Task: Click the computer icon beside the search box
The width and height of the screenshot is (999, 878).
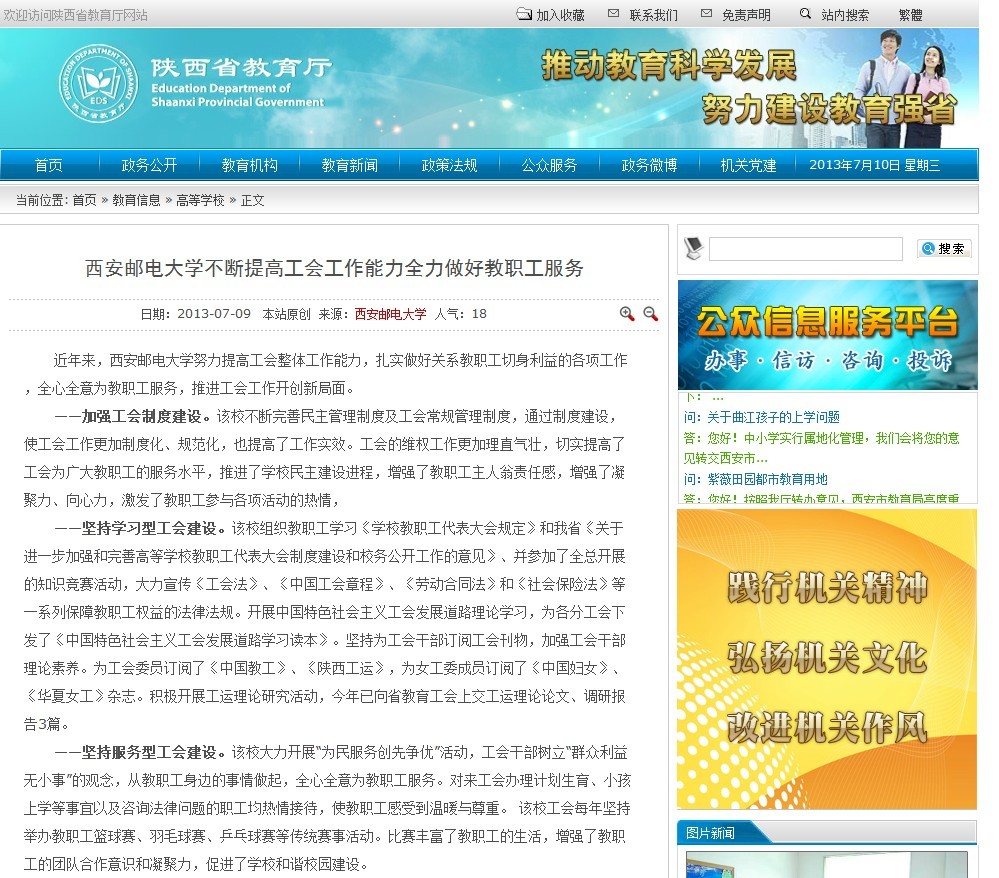Action: (x=693, y=248)
